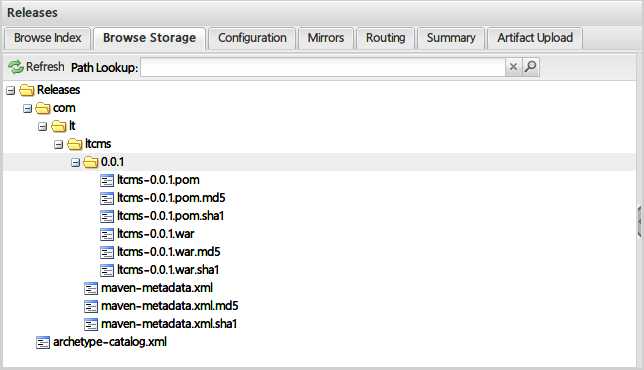Collapse the com folder node
This screenshot has height=370, width=644.
tap(27, 108)
